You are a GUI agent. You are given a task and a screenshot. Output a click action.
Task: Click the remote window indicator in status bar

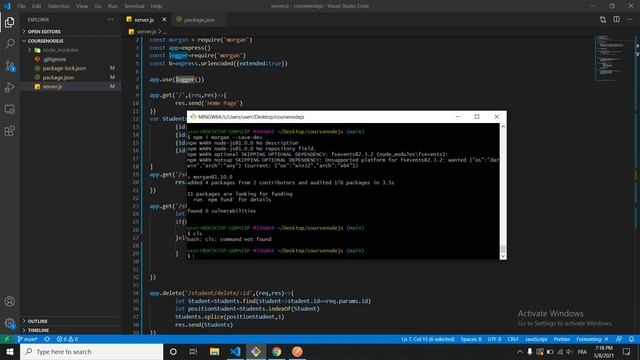click(7, 339)
